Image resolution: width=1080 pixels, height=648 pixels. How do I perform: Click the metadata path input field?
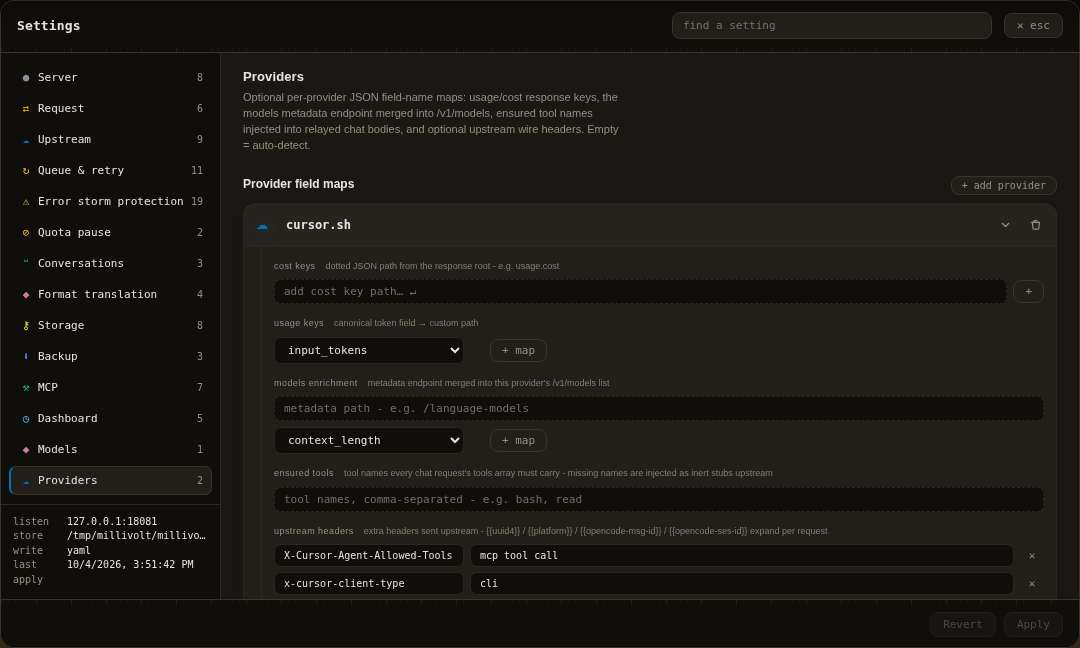[x=658, y=408]
